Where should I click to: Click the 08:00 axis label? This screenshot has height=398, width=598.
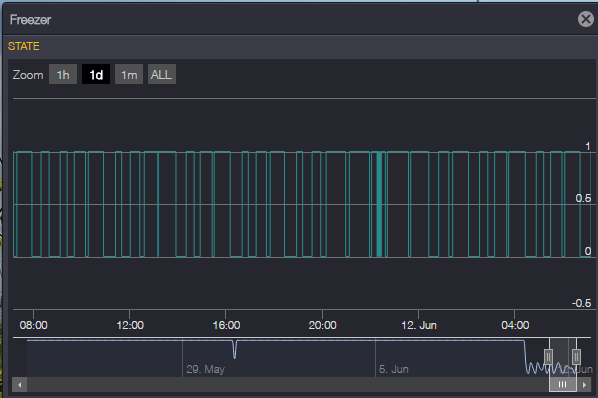point(34,325)
